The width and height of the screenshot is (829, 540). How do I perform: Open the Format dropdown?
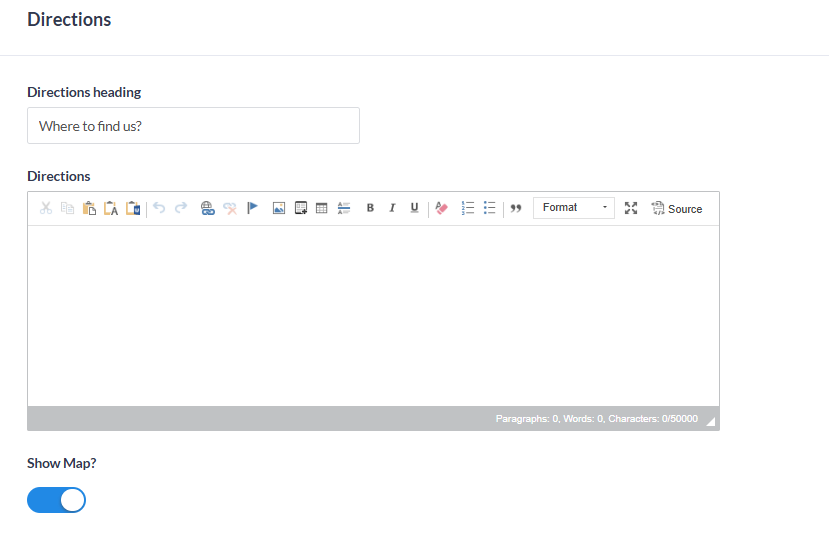(574, 208)
